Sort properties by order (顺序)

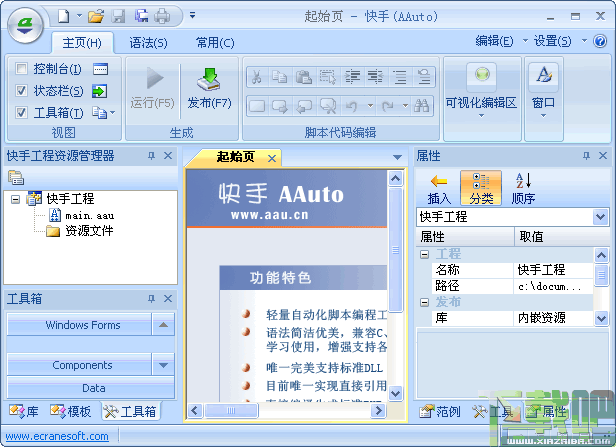pyautogui.click(x=523, y=189)
